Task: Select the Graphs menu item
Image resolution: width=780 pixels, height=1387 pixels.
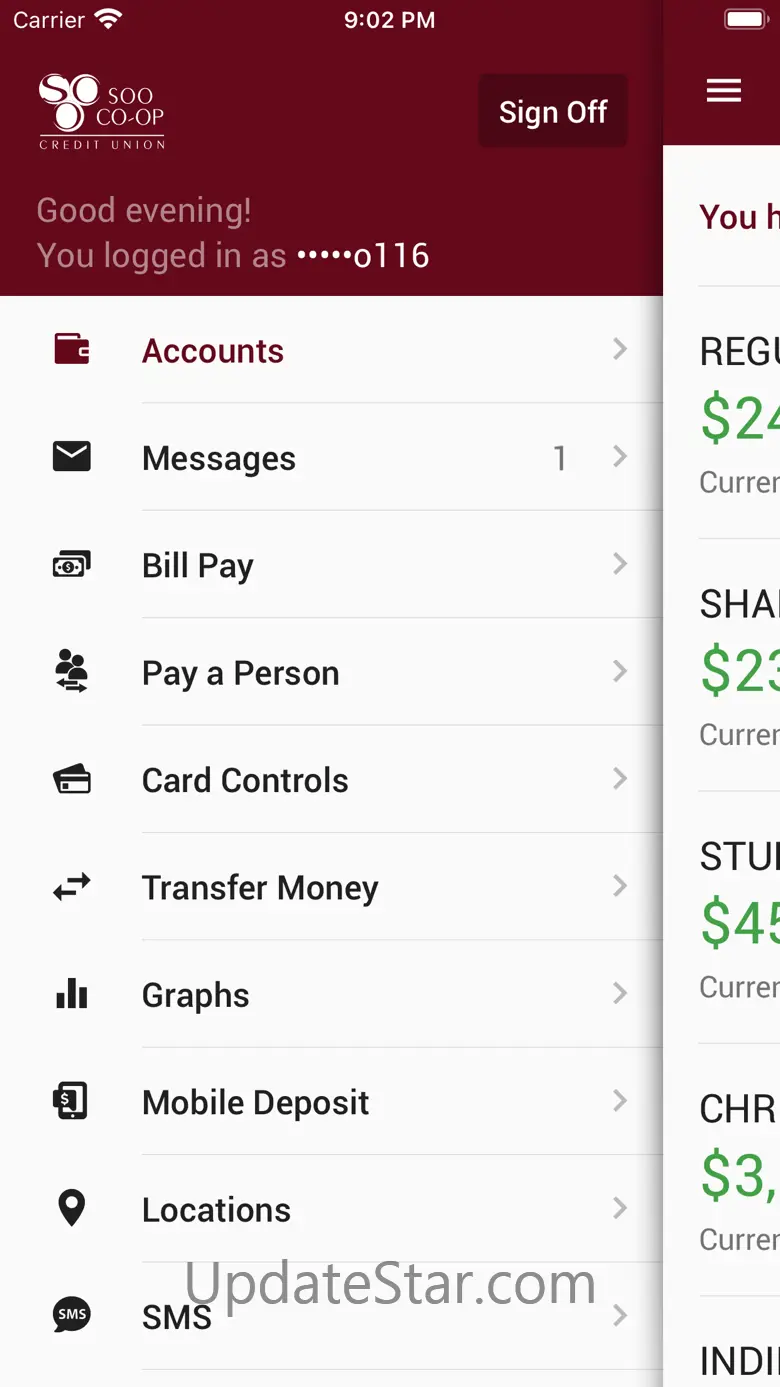Action: 196,995
